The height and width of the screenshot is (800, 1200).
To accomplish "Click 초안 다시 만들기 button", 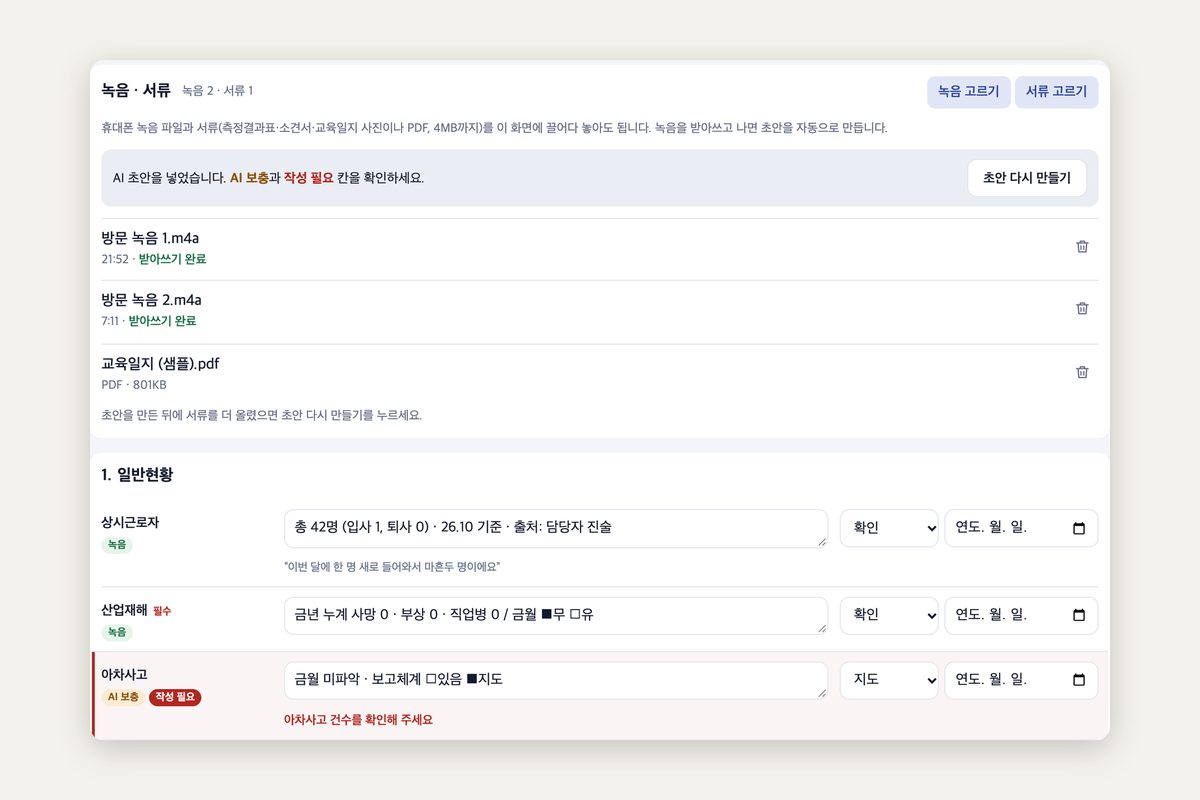I will [x=1027, y=178].
